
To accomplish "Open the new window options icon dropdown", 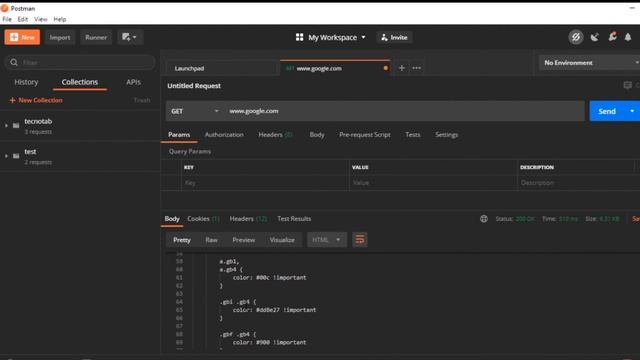I will [130, 37].
